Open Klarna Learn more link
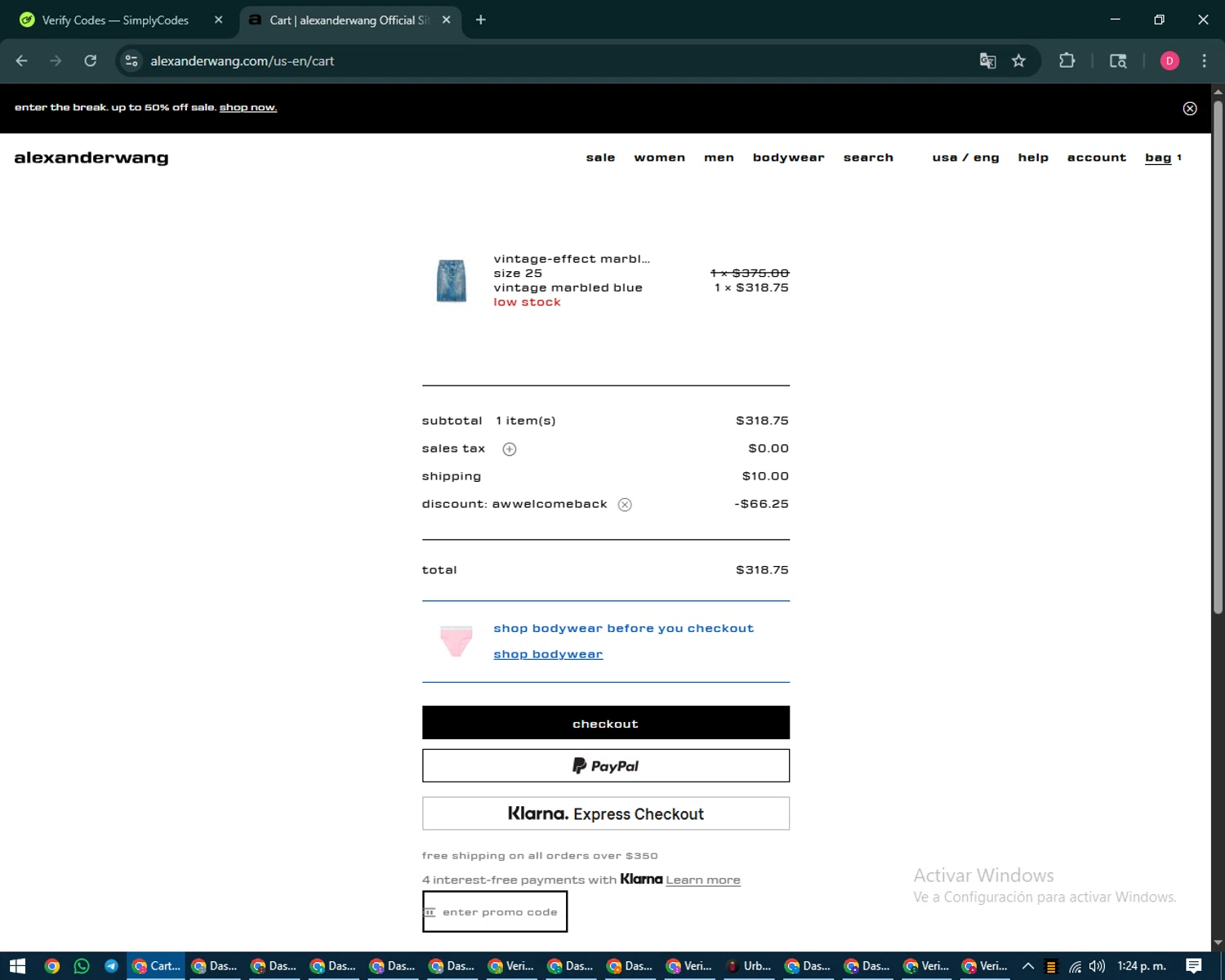 click(x=703, y=880)
